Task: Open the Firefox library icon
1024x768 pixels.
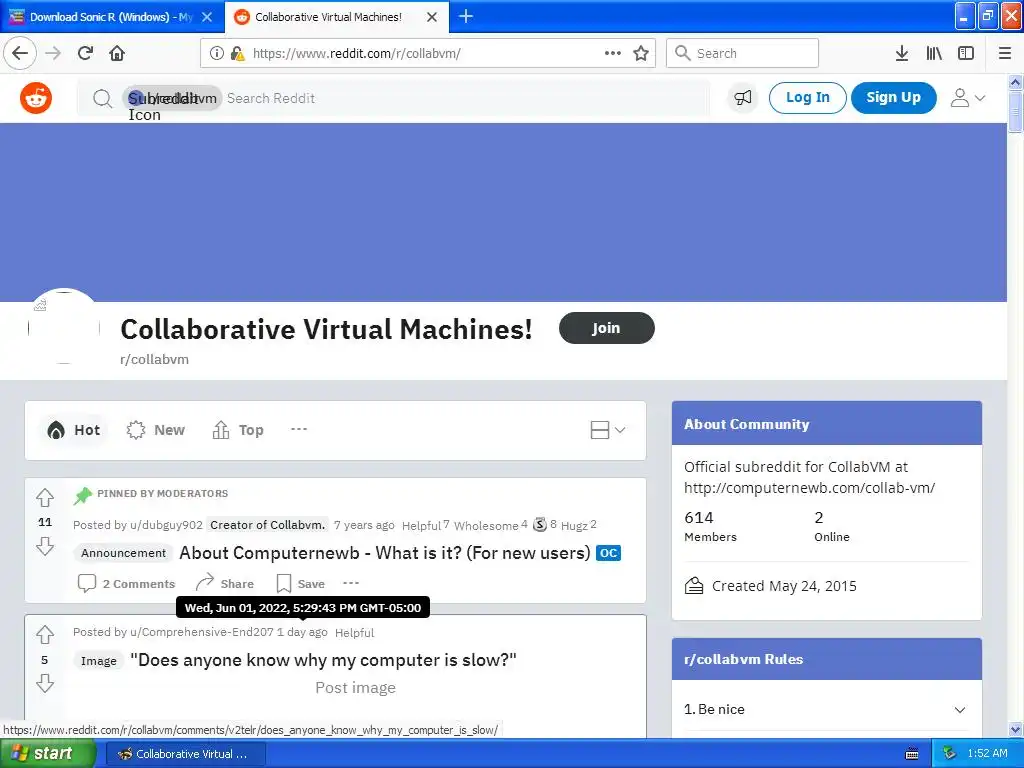Action: [934, 53]
